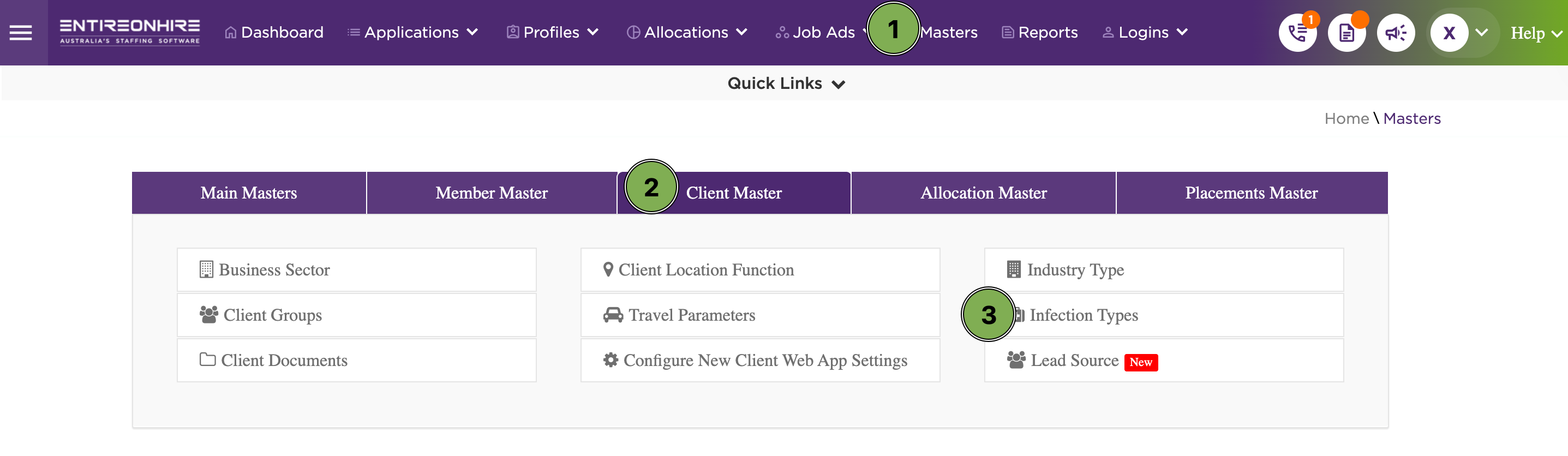This screenshot has width=1568, height=456.
Task: Expand the Profiles menu chevron
Action: coord(593,32)
